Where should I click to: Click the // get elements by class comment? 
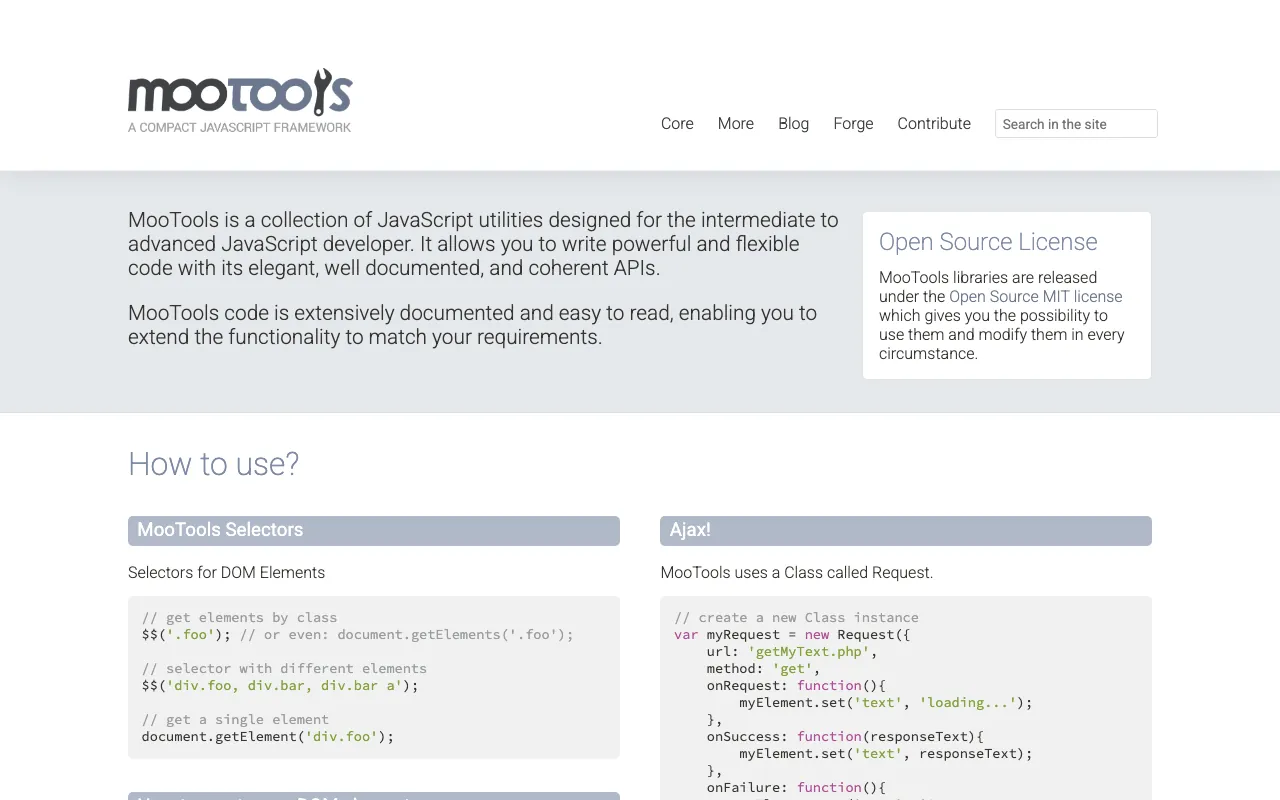[240, 618]
